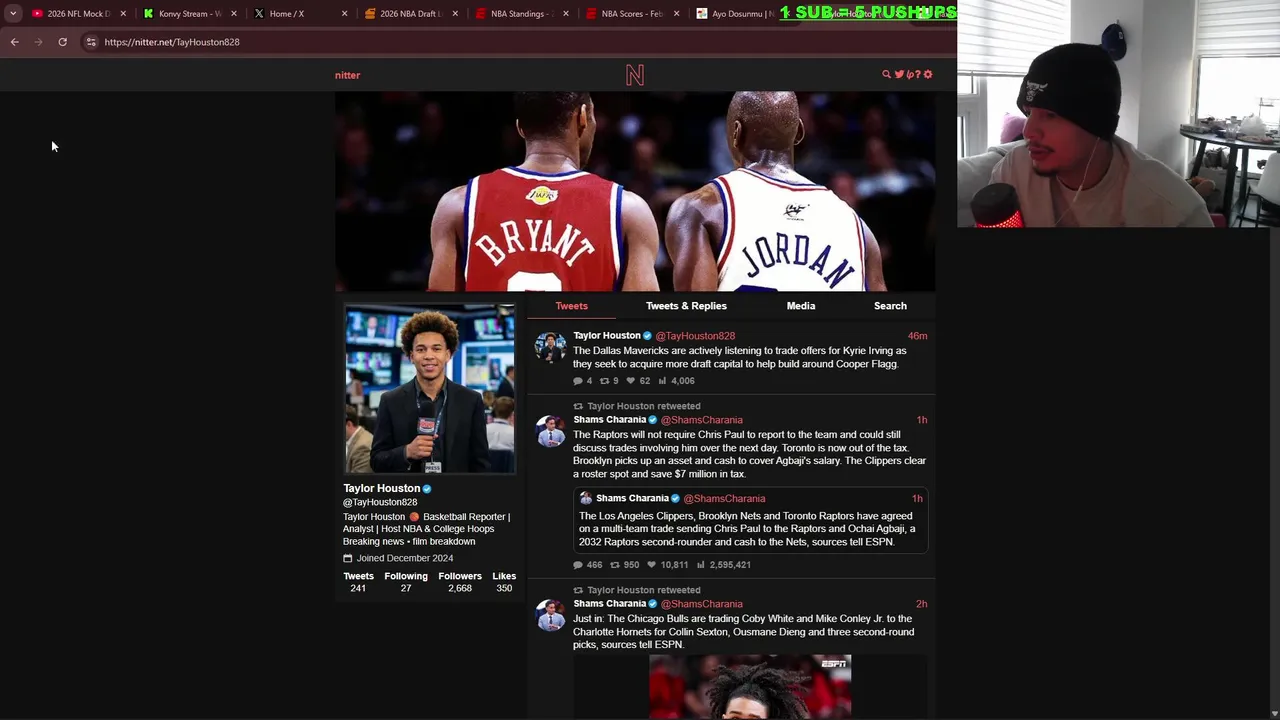Image resolution: width=1280 pixels, height=720 pixels.
Task: Select the Media profile tab
Action: tap(801, 306)
